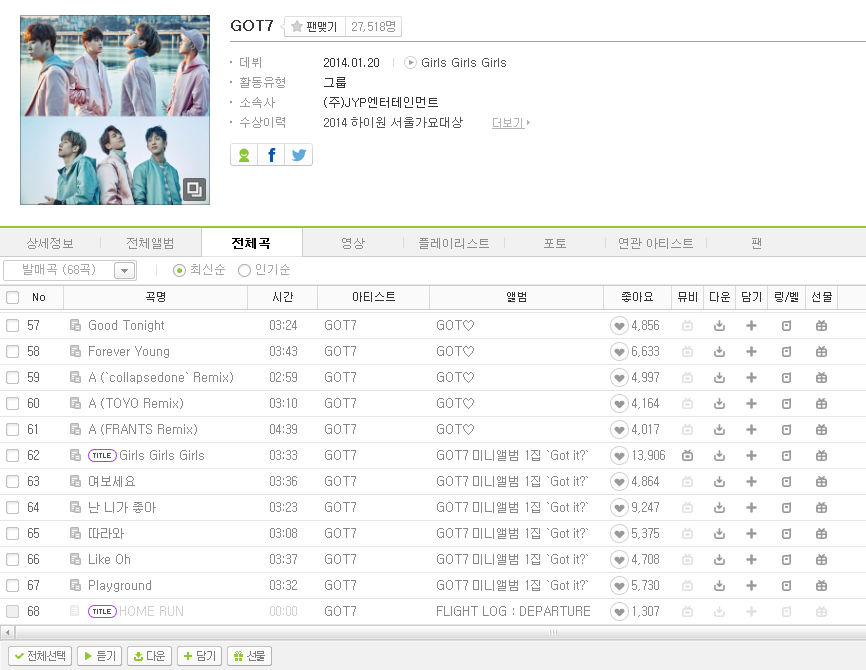Switch to 상세정보 tab

click(50, 243)
